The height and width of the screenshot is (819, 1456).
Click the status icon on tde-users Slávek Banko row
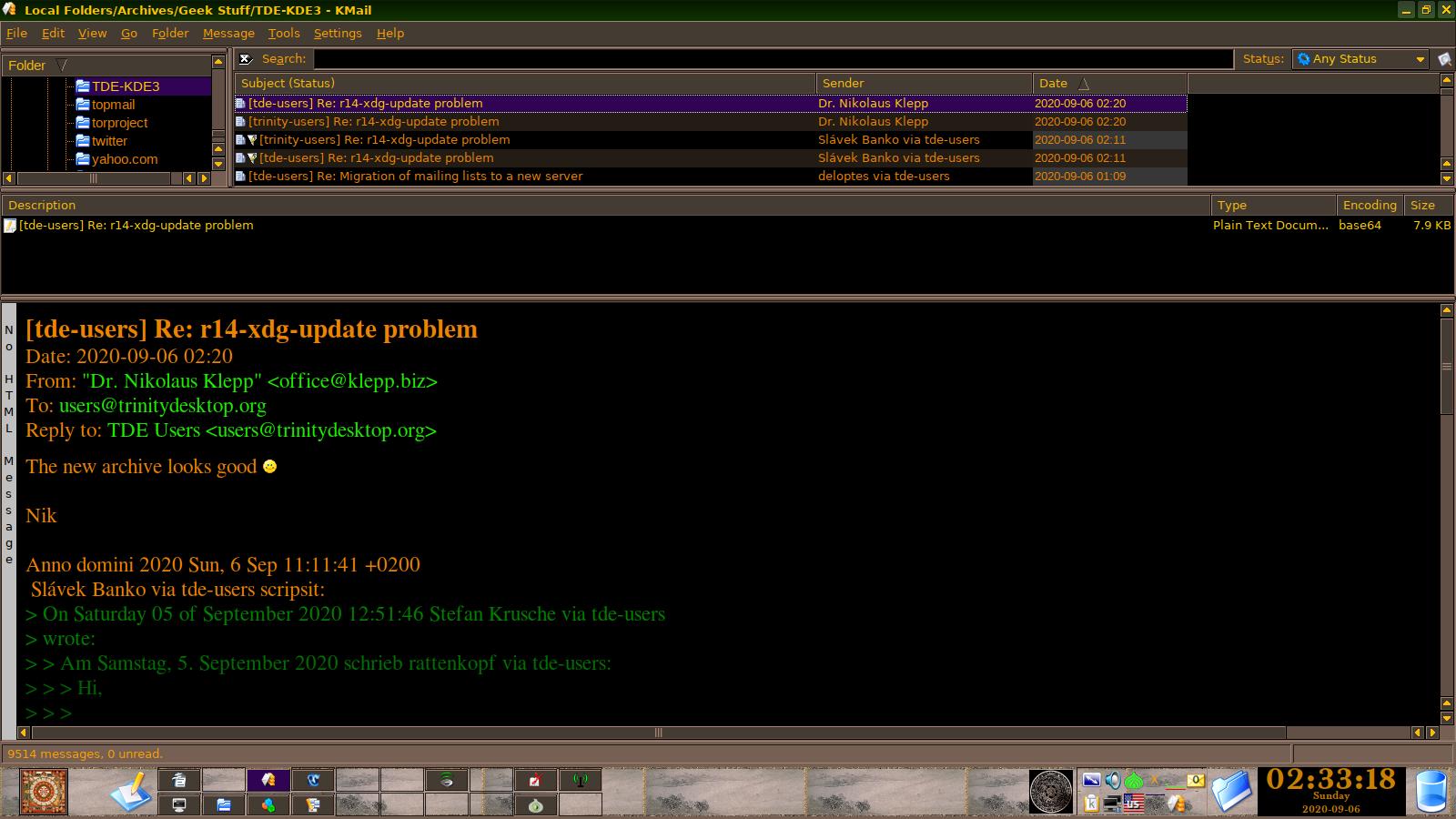253,158
